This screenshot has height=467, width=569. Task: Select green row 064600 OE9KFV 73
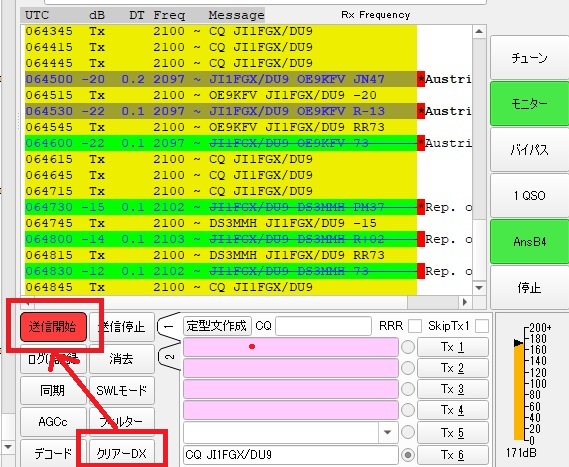221,143
